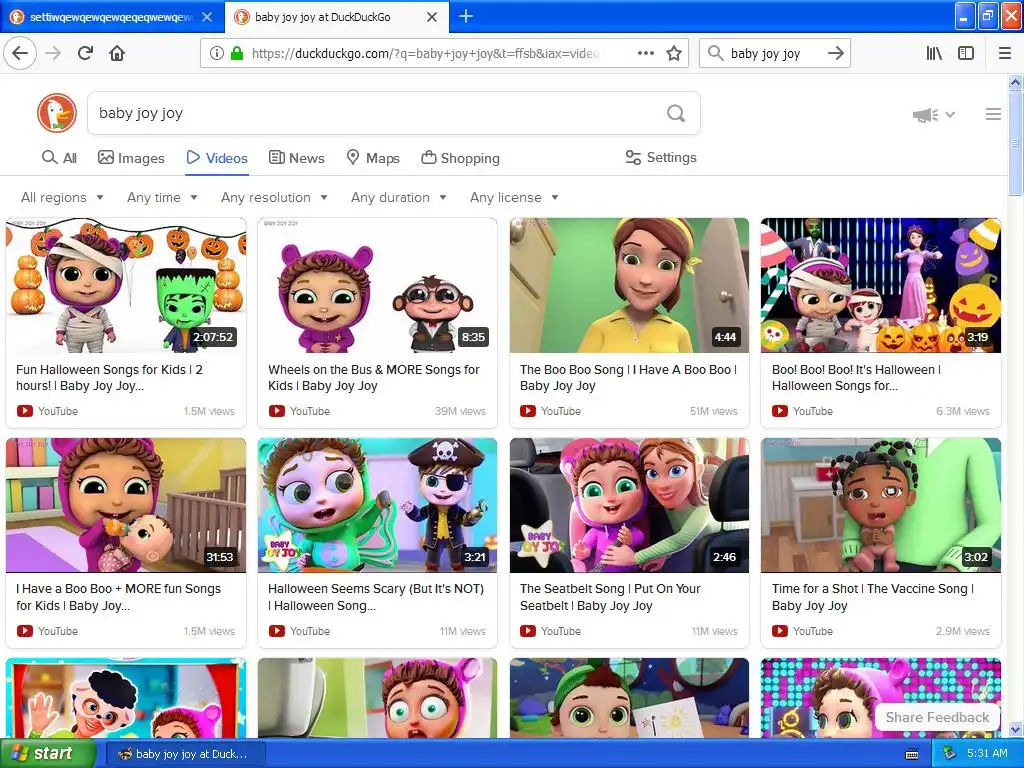
Task: Click the page scrollbar down arrow
Action: click(x=1016, y=730)
